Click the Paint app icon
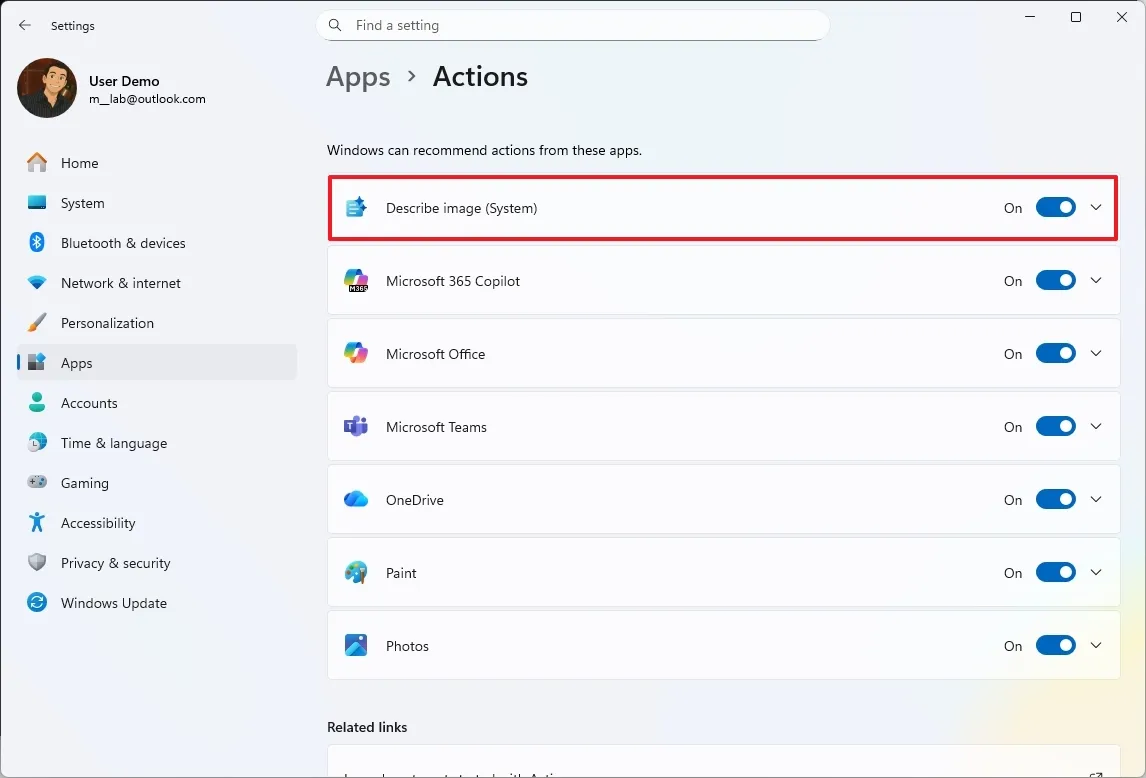 coord(357,573)
